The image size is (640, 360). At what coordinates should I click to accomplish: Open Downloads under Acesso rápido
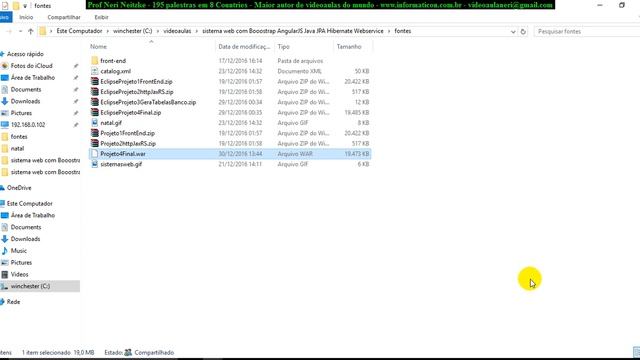coord(25,101)
